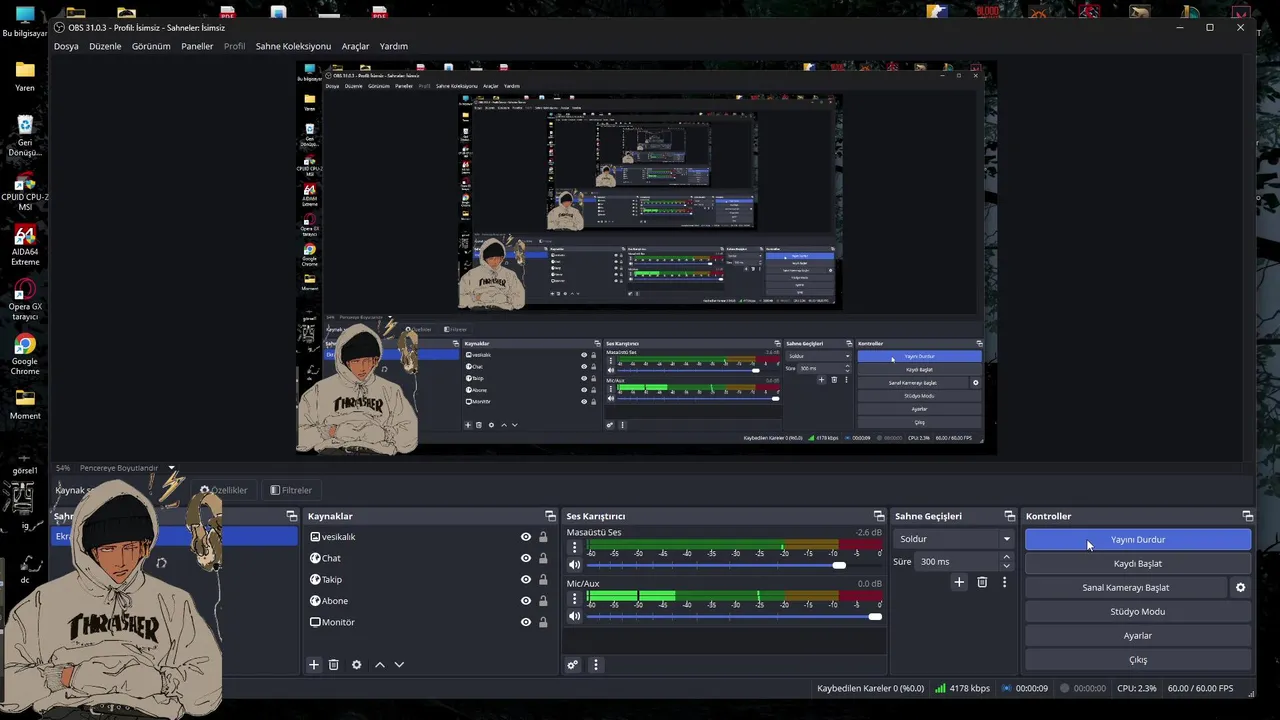This screenshot has height=720, width=1280.
Task: Increase Süre duration with up stepper
Action: click(x=1007, y=557)
